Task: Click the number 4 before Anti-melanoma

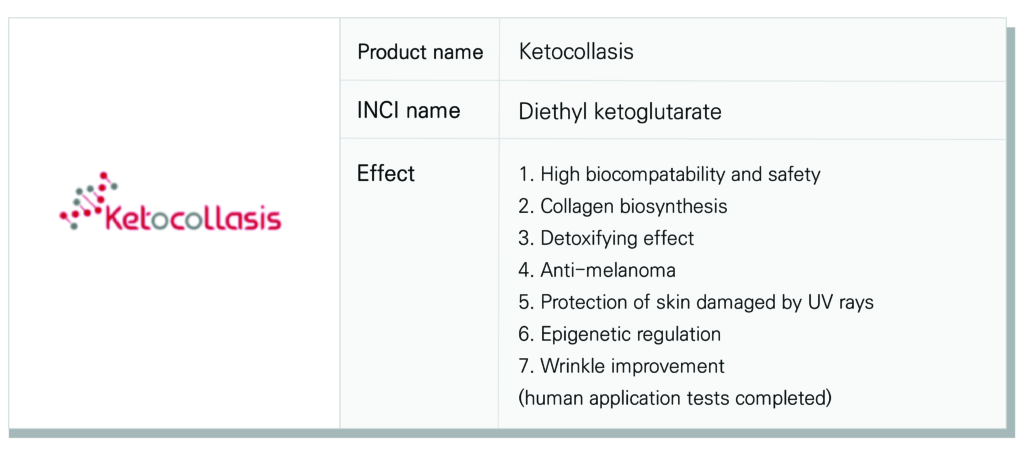Action: [x=524, y=270]
